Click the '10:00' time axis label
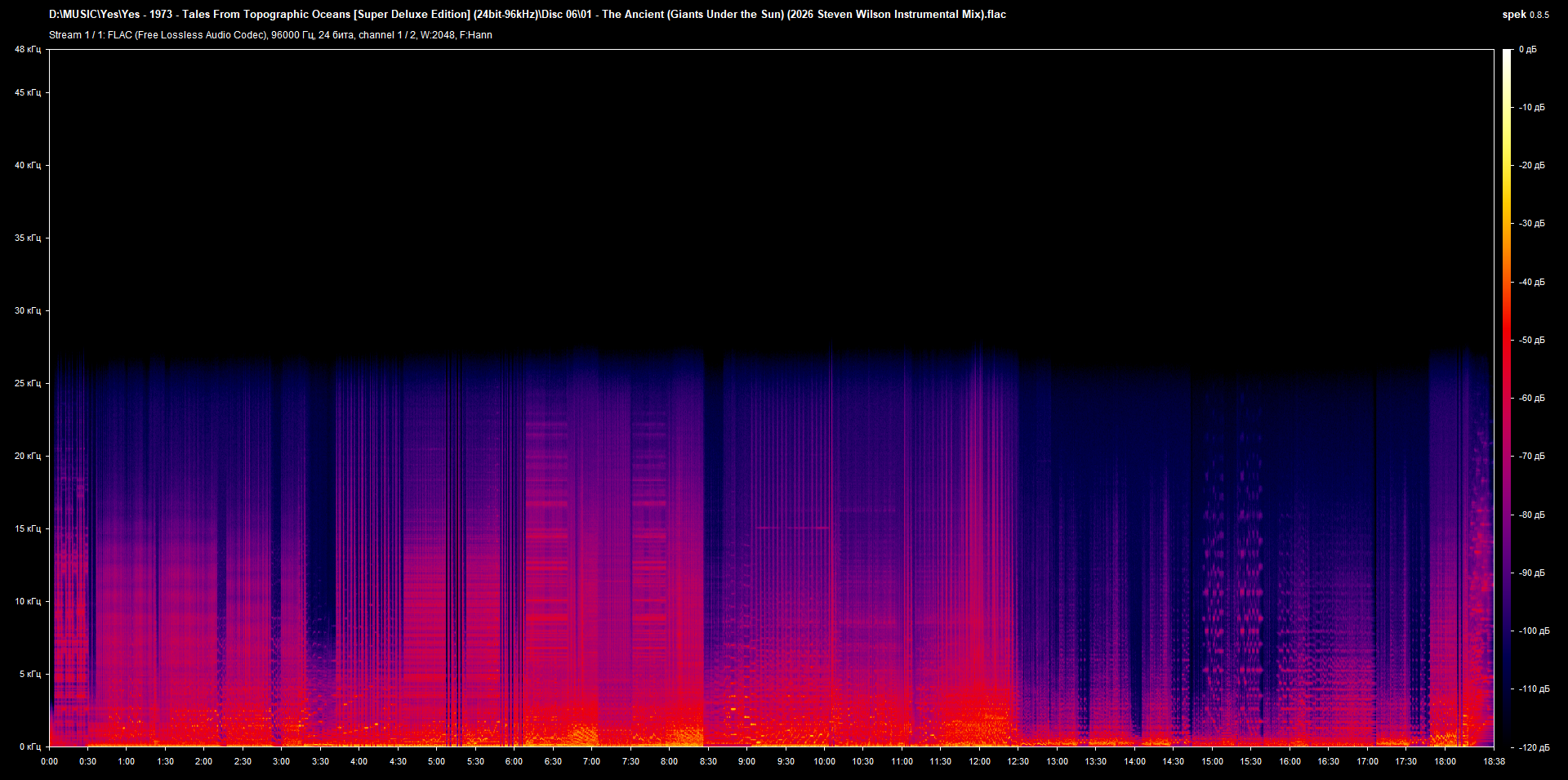Image resolution: width=1568 pixels, height=780 pixels. click(x=824, y=762)
